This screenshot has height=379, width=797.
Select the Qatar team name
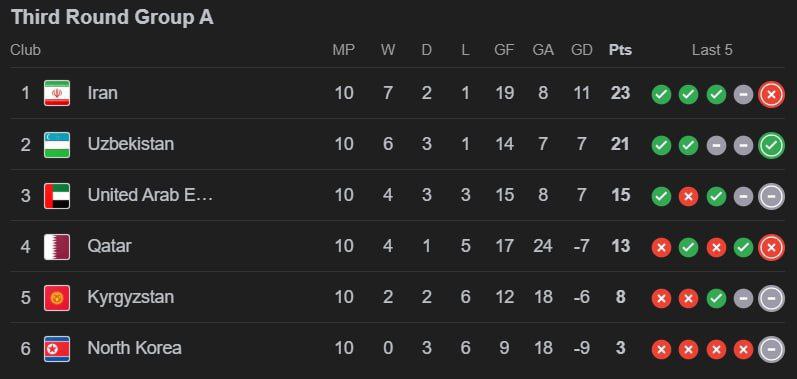click(x=109, y=246)
